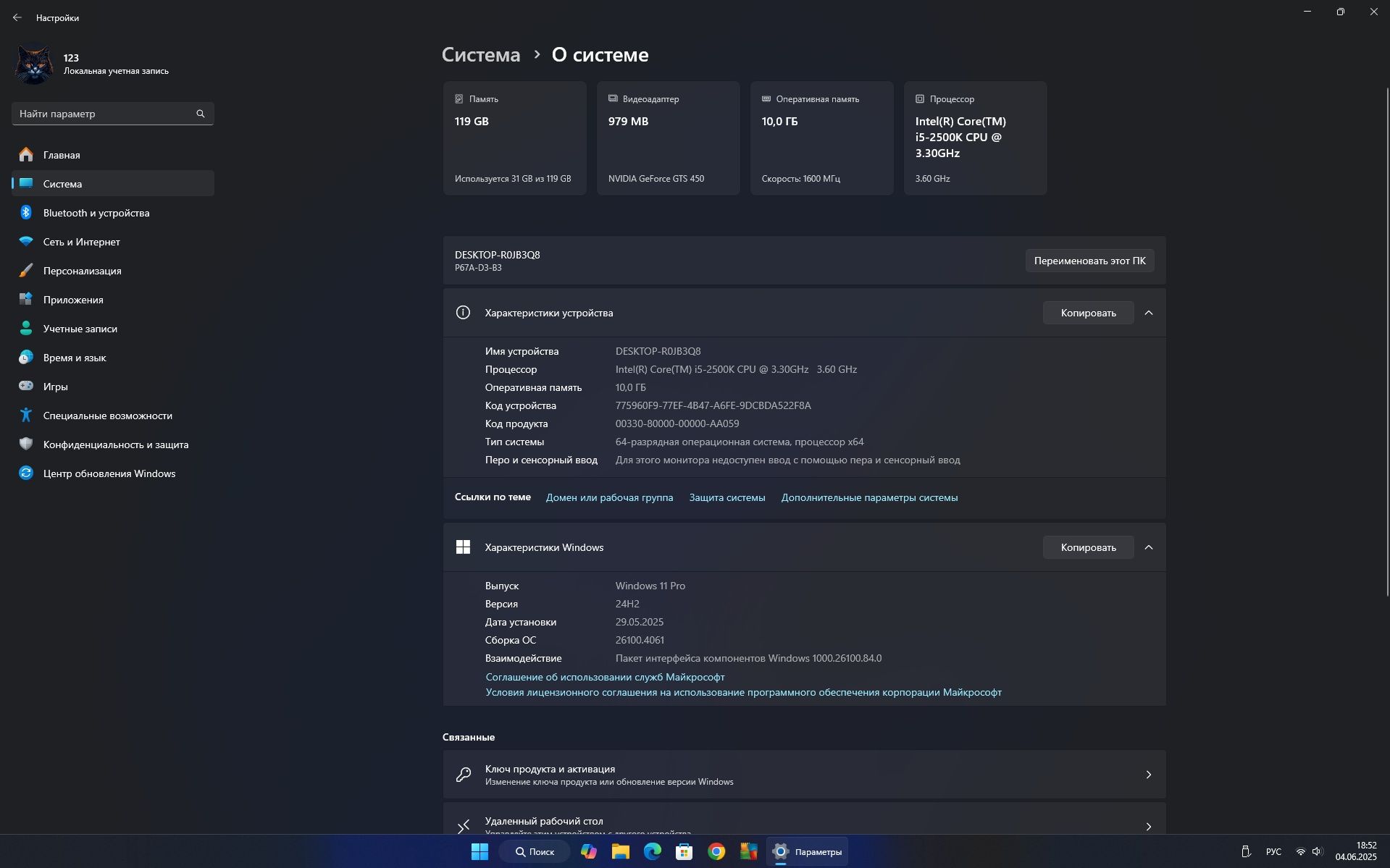Open the Видеоадаптер 979 MB card
The image size is (1390, 868).
669,138
